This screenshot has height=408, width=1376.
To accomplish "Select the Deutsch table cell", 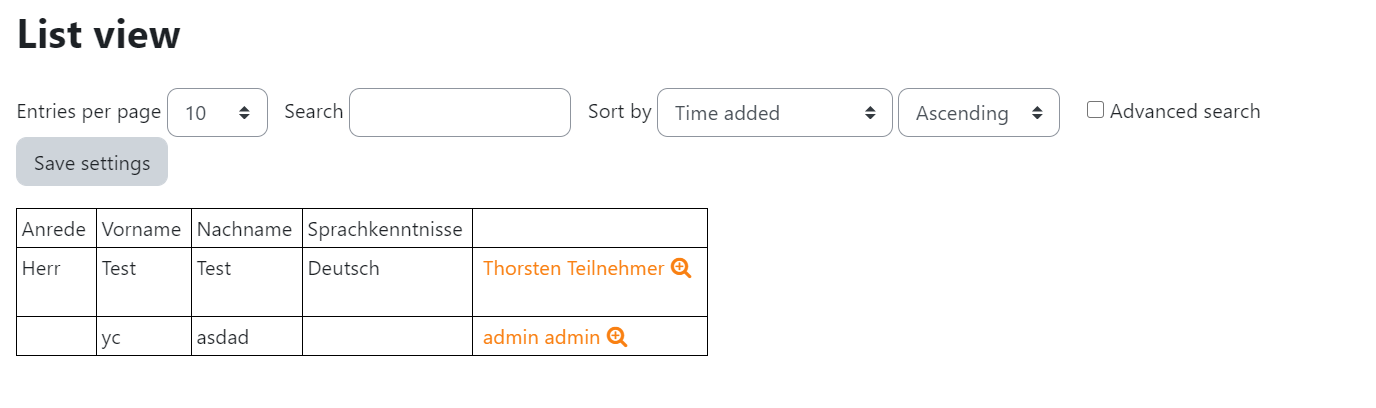I will pos(388,282).
